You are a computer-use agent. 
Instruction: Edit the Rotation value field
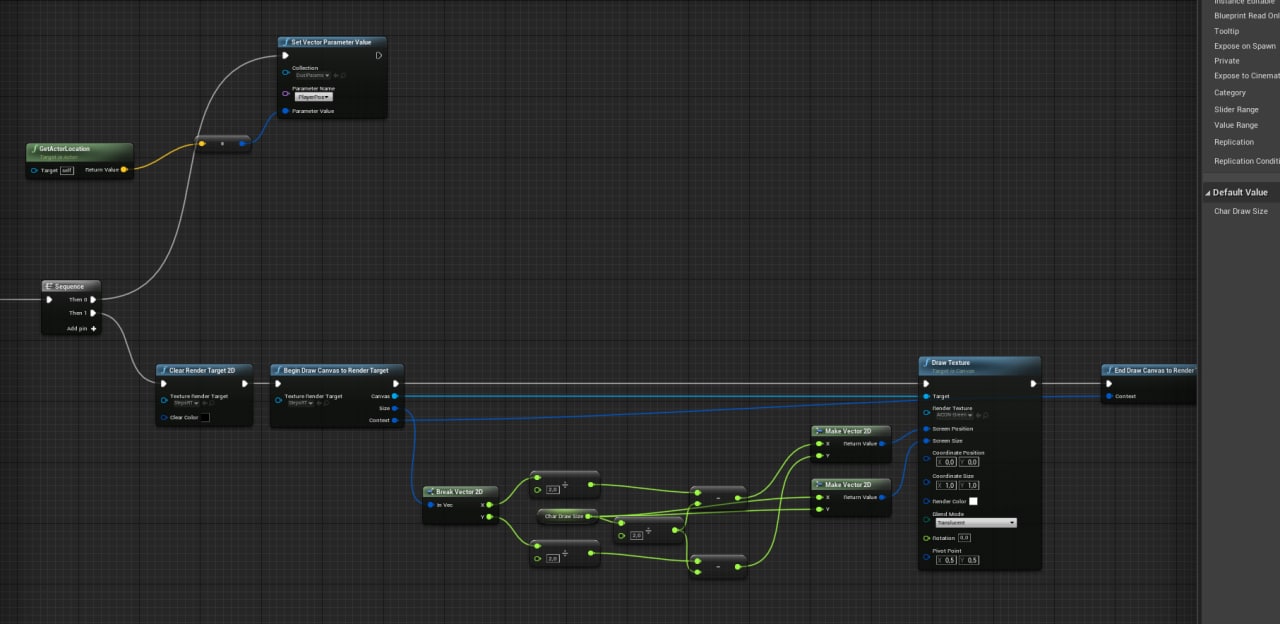point(965,538)
